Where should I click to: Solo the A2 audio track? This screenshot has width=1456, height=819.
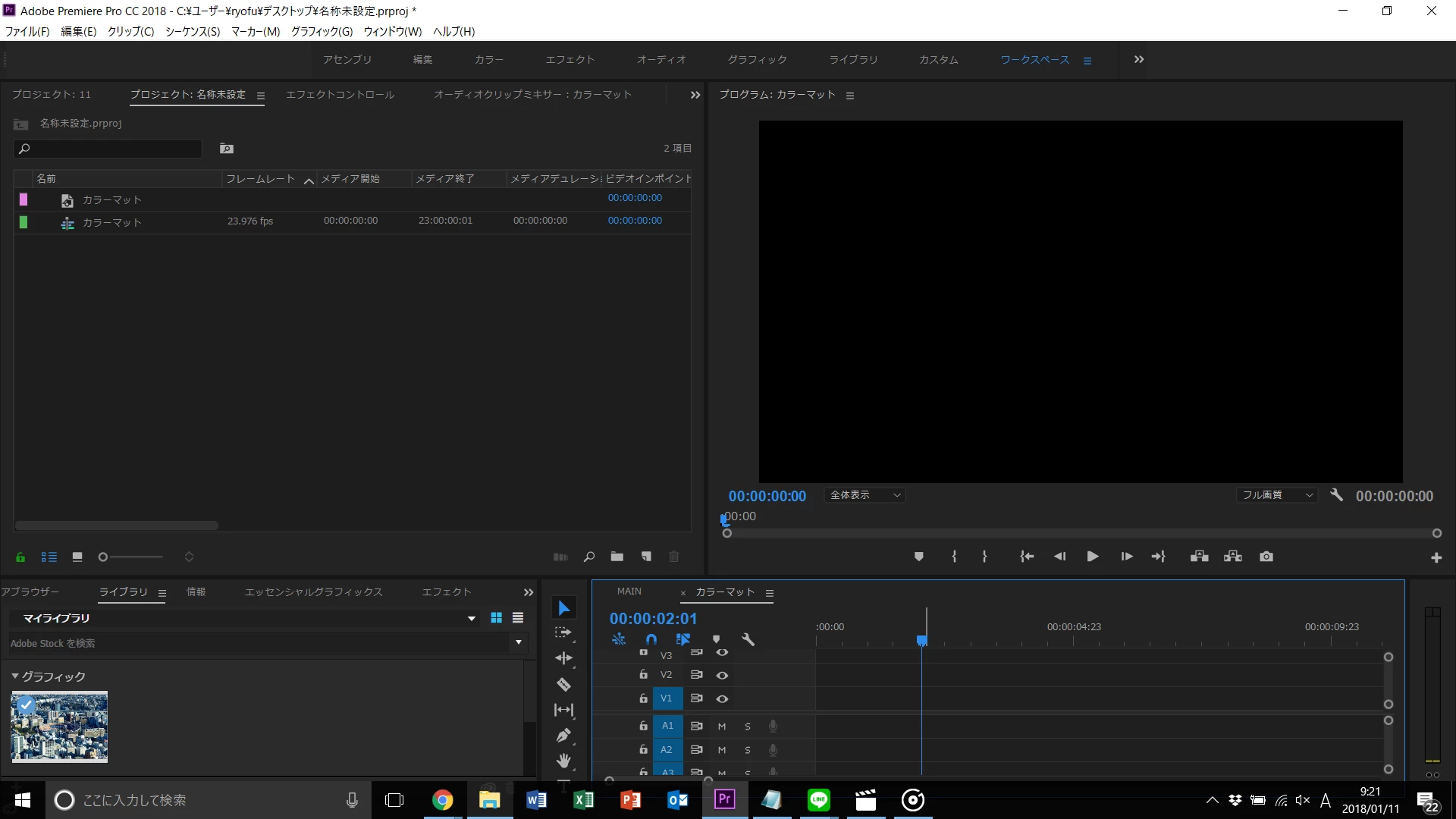[748, 750]
